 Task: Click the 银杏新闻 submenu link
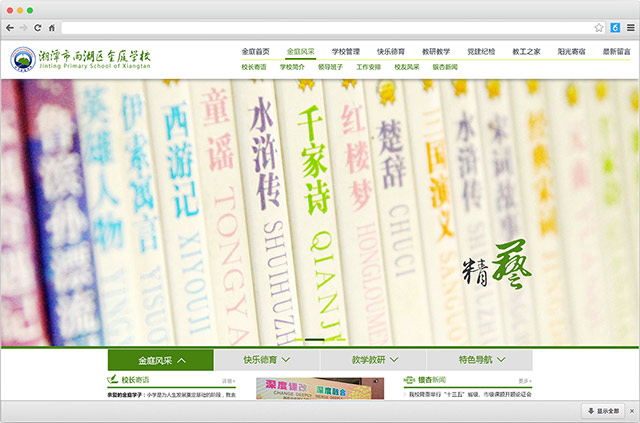tap(445, 67)
